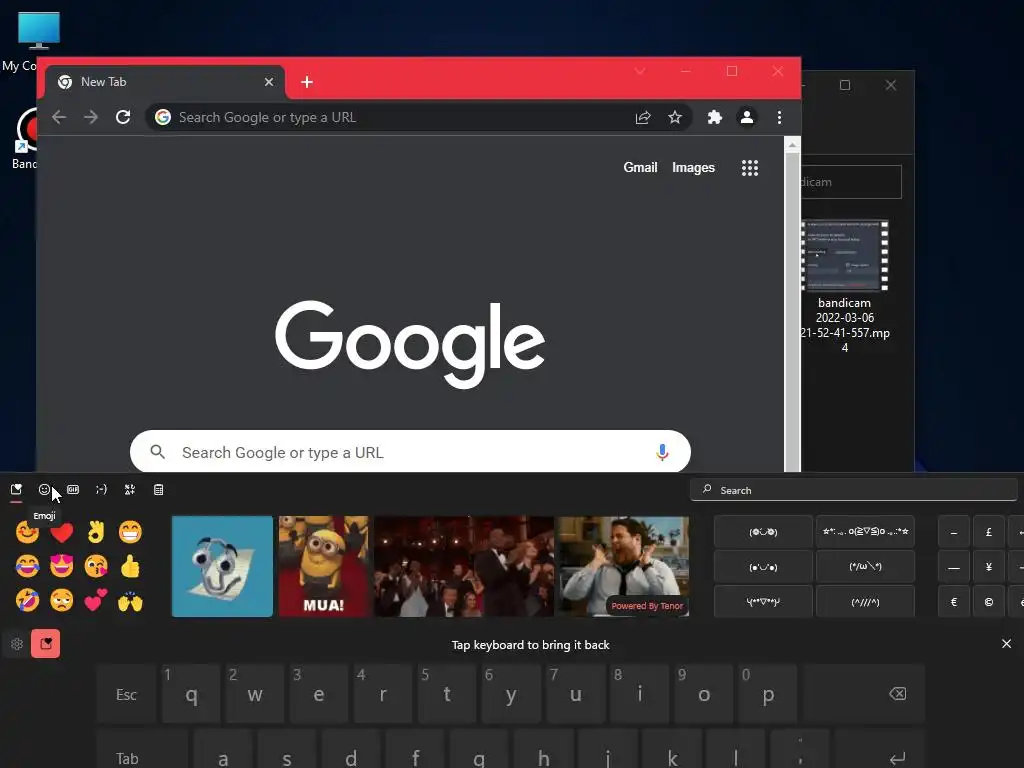Tap the q key on touch keyboard
1024x768 pixels.
191,694
